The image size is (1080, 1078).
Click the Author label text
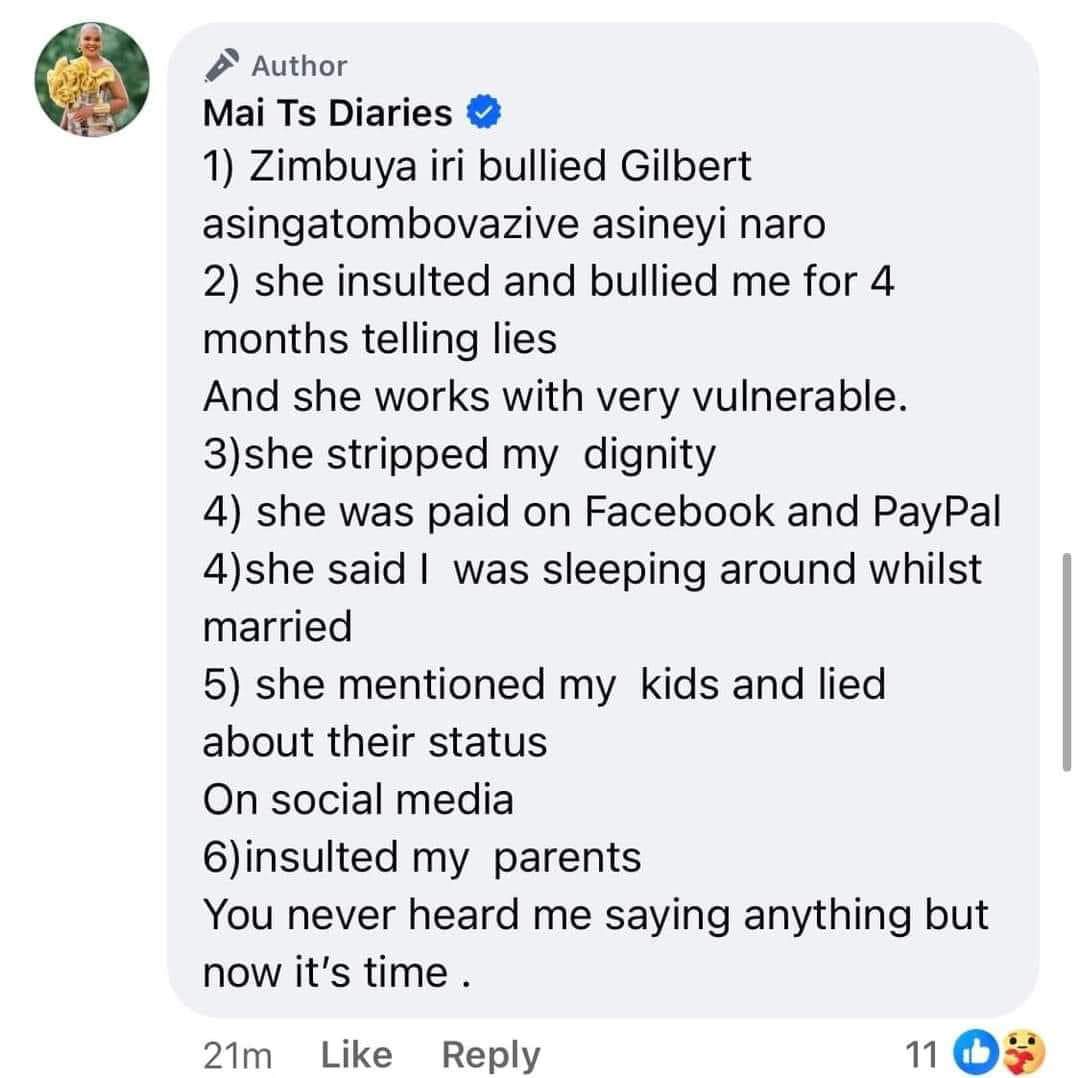tap(299, 66)
